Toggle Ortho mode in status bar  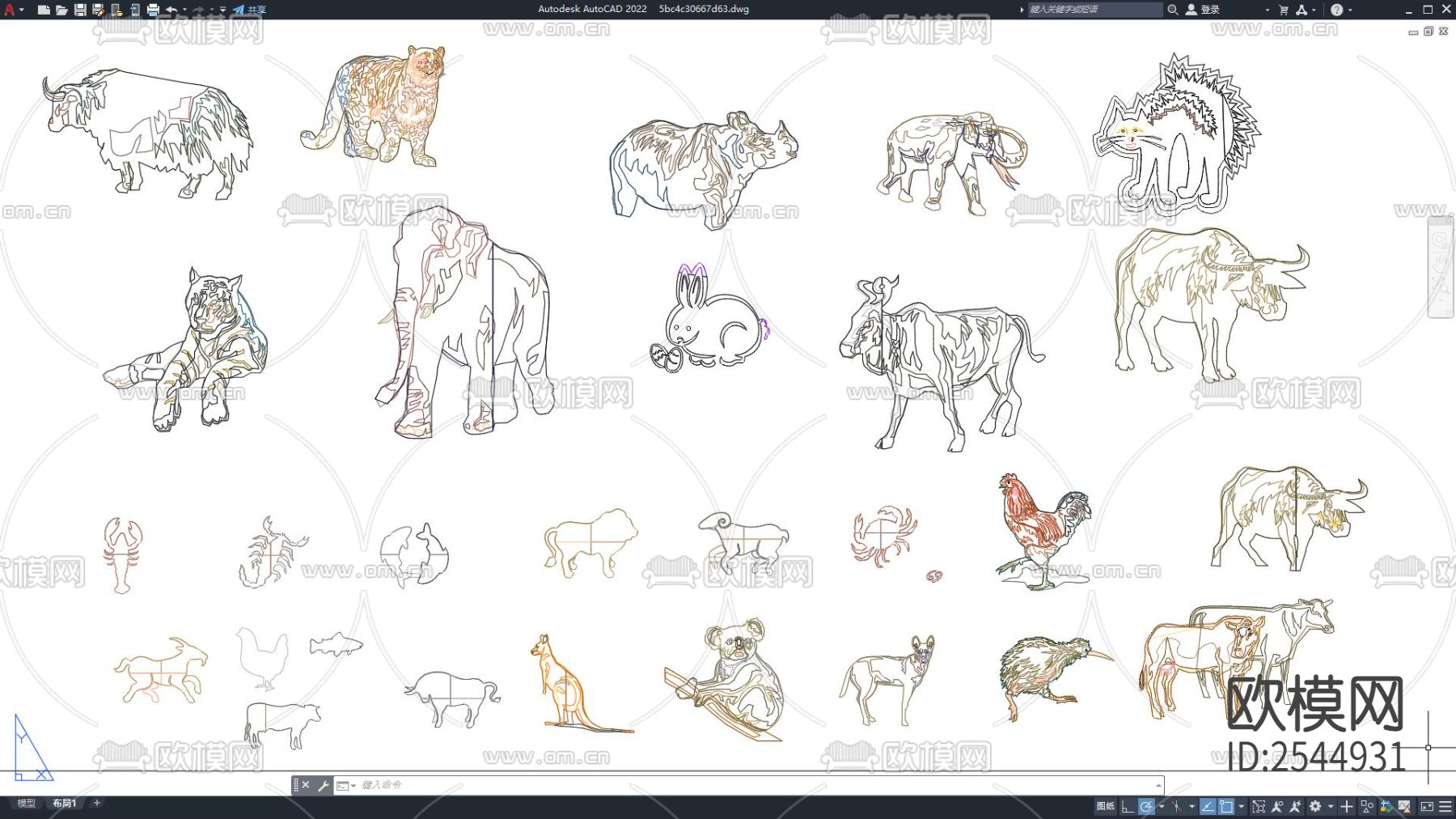click(x=1127, y=806)
